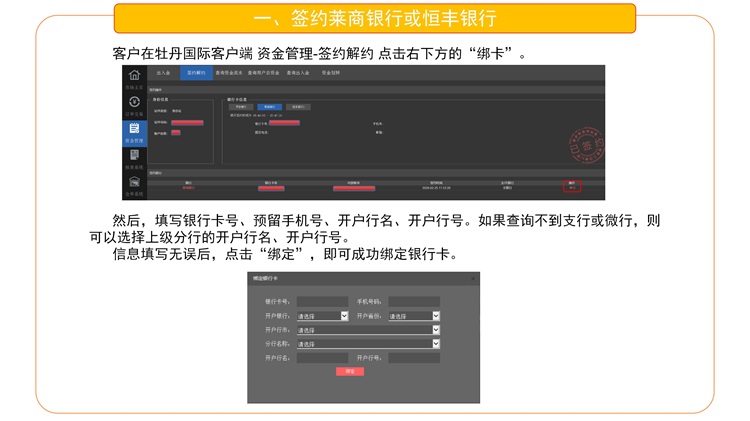The image size is (750, 421).
Task: Click the 银行卡号 input field
Action: pyautogui.click(x=322, y=301)
